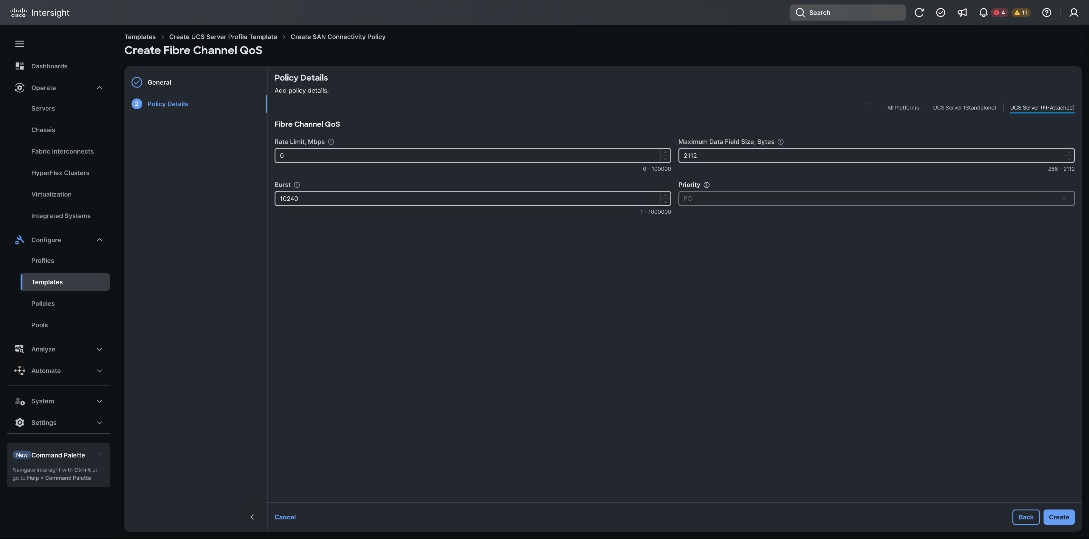Click the Cisco Intersight logo

click(x=40, y=13)
